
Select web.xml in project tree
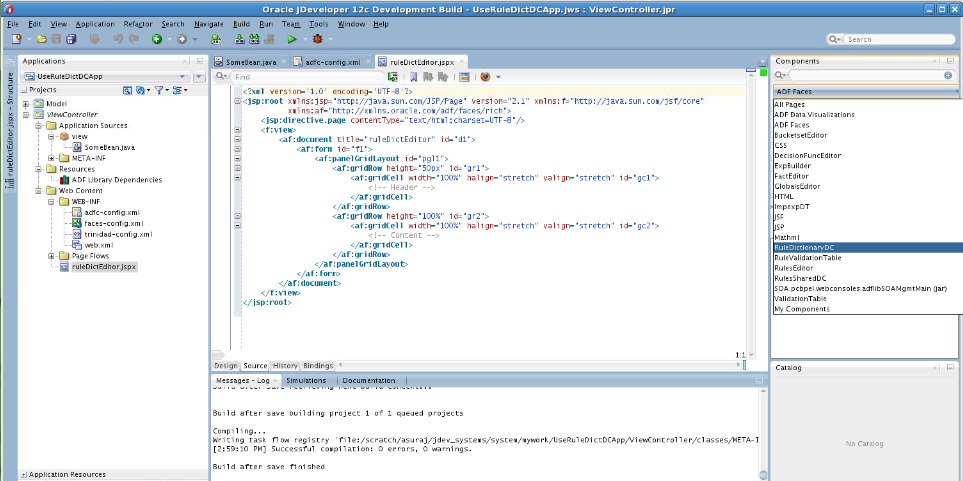click(x=99, y=245)
